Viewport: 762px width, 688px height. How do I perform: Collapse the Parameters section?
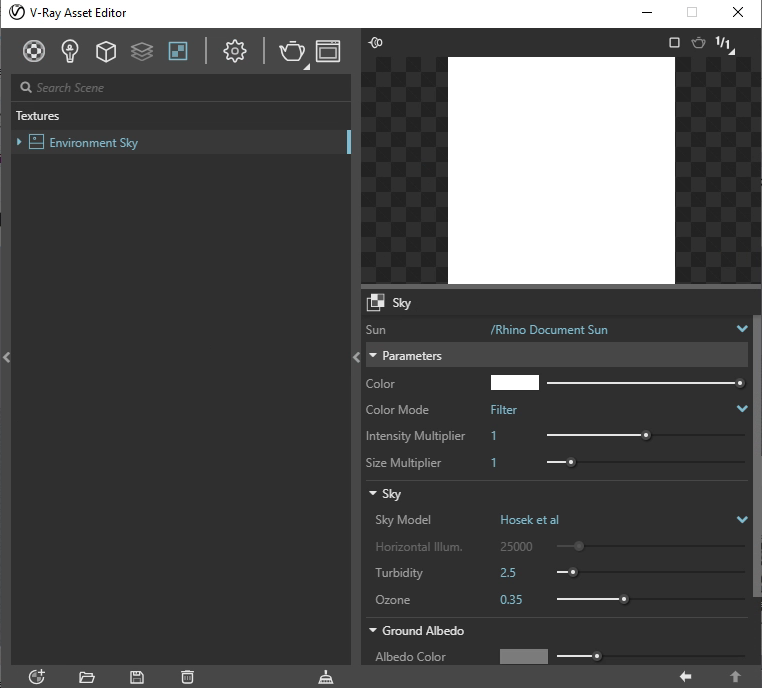(x=373, y=356)
